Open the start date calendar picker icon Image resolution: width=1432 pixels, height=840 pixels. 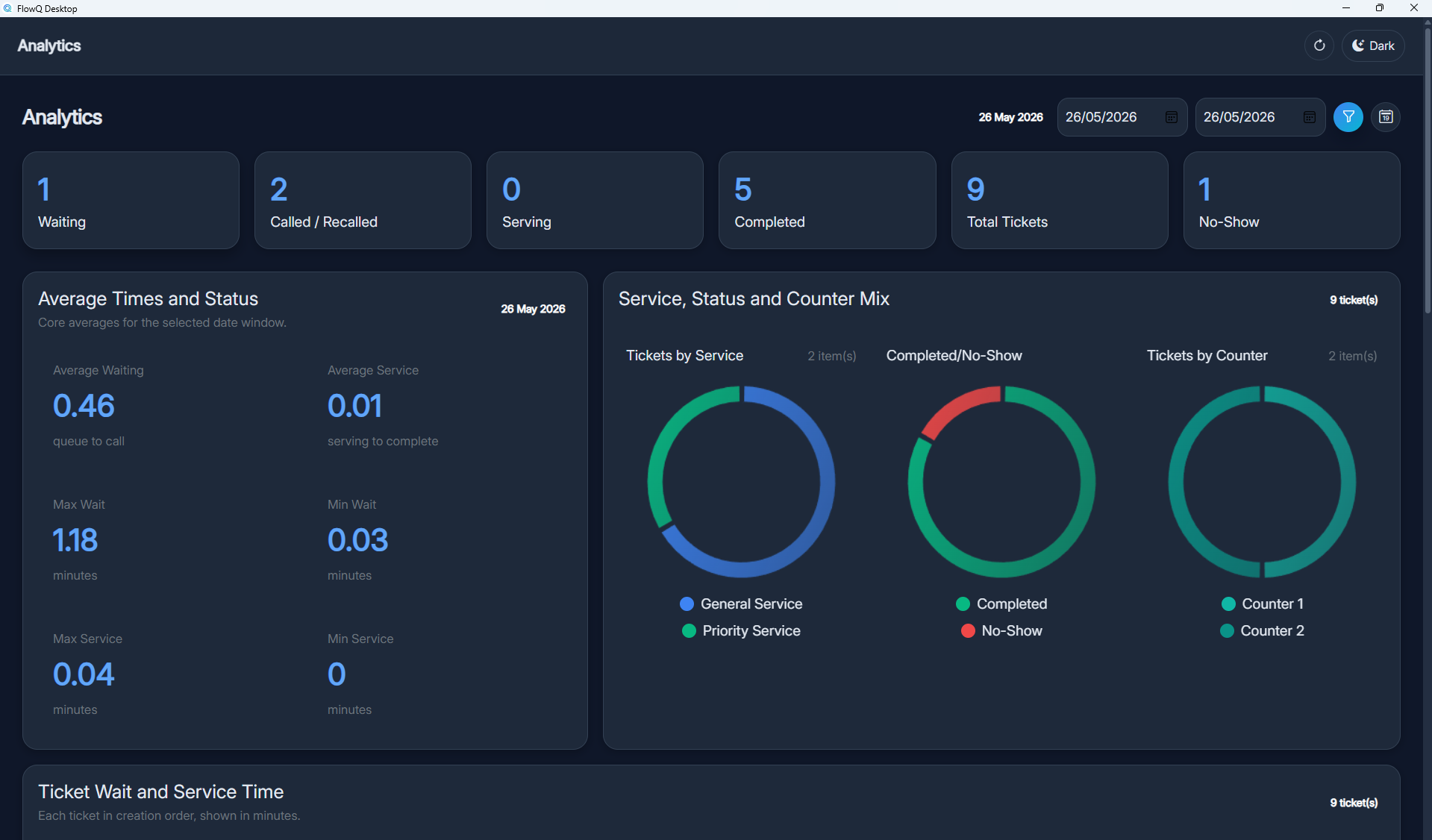click(1171, 117)
